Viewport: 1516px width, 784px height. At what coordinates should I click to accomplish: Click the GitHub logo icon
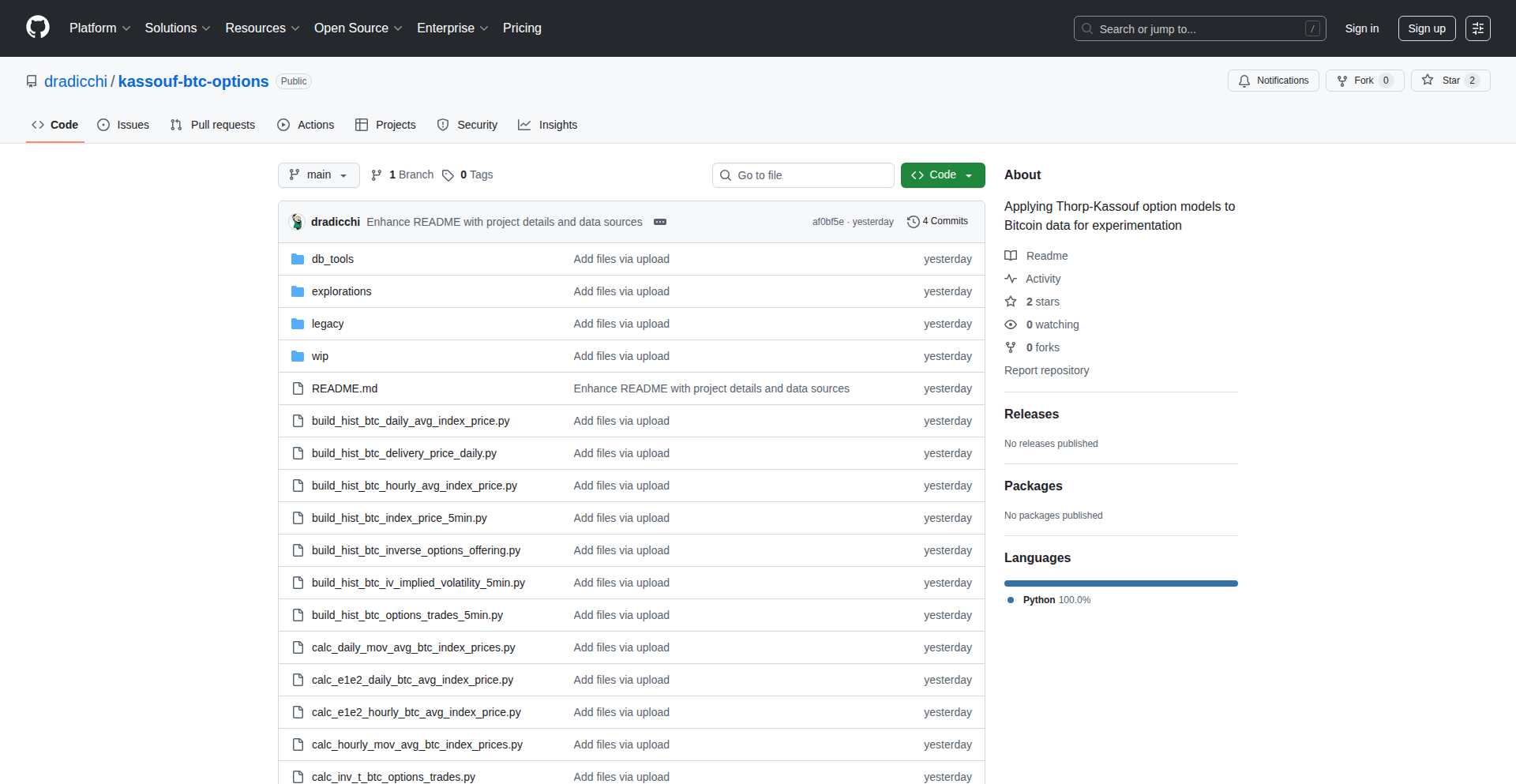(37, 28)
